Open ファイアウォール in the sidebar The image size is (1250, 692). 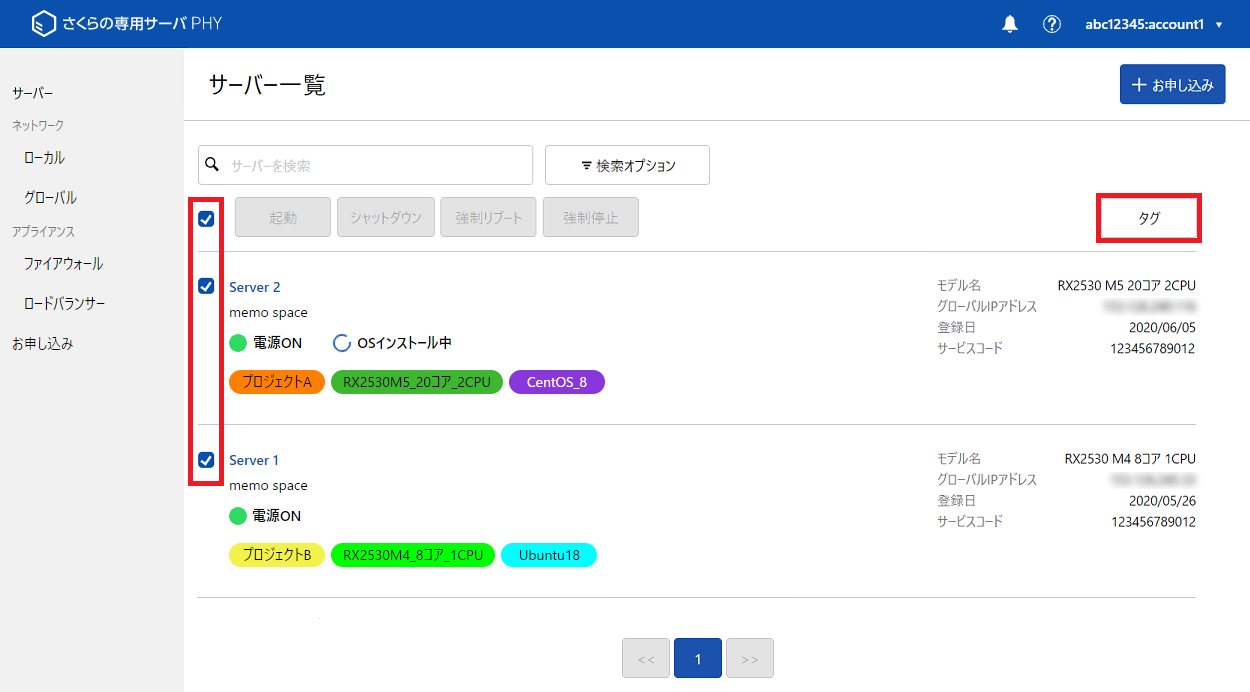coord(63,264)
